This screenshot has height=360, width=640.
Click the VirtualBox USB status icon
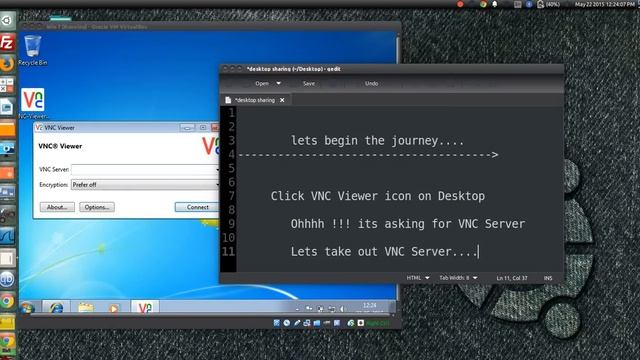point(297,323)
